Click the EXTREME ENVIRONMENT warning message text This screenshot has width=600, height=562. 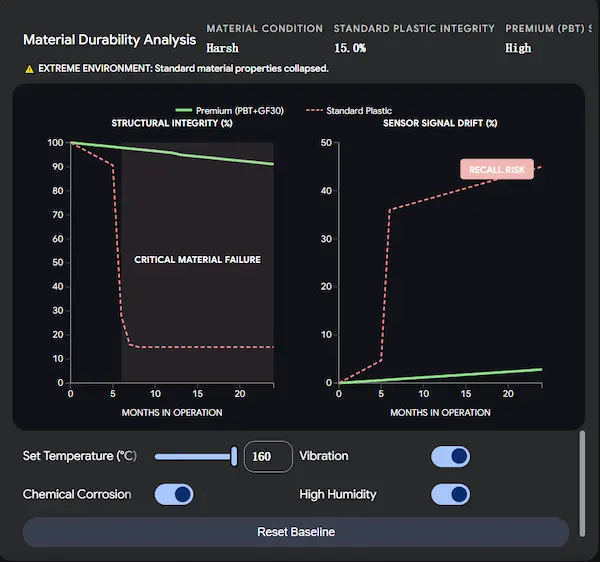tap(183, 69)
